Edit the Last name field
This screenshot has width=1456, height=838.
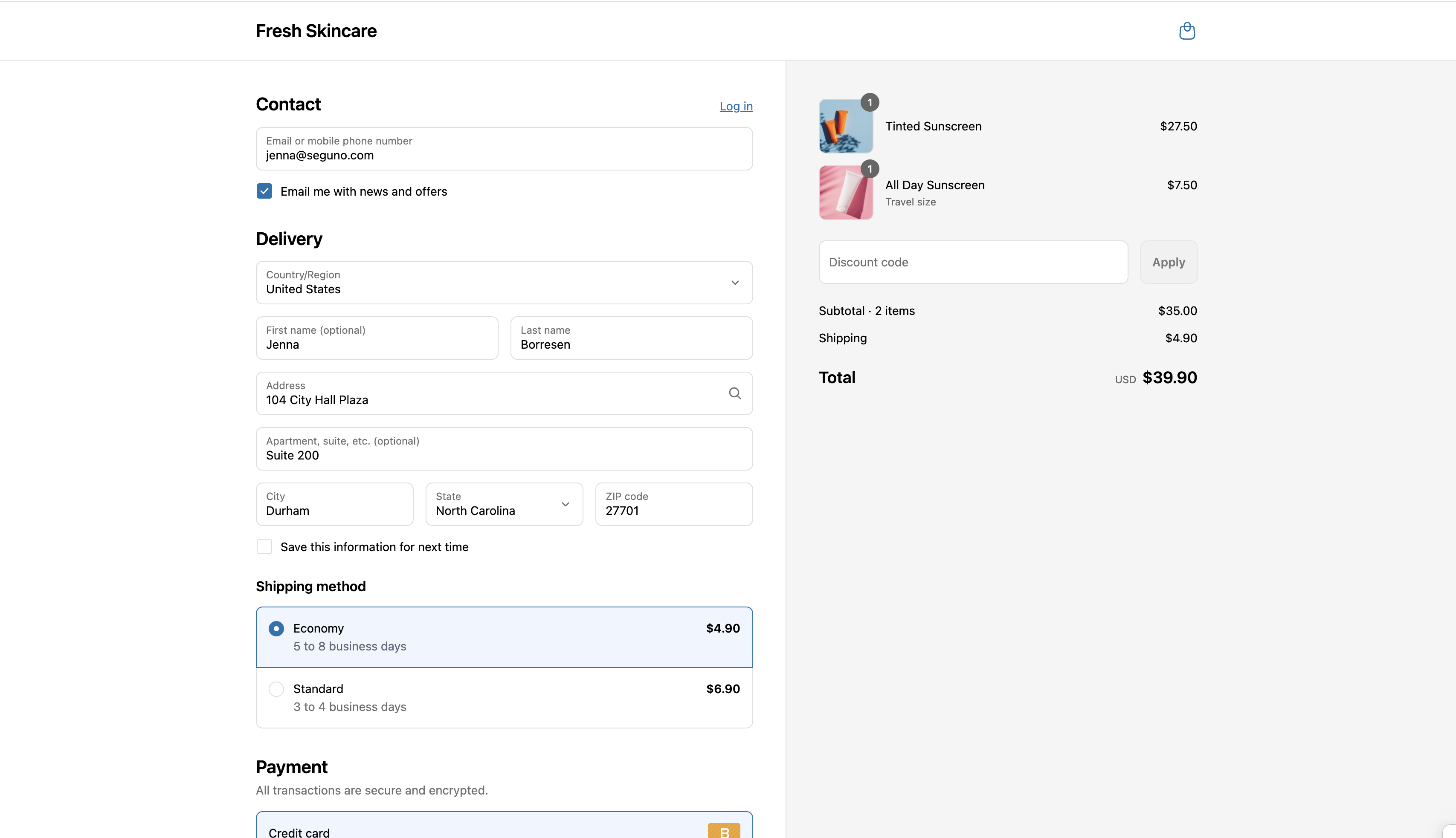(x=631, y=338)
